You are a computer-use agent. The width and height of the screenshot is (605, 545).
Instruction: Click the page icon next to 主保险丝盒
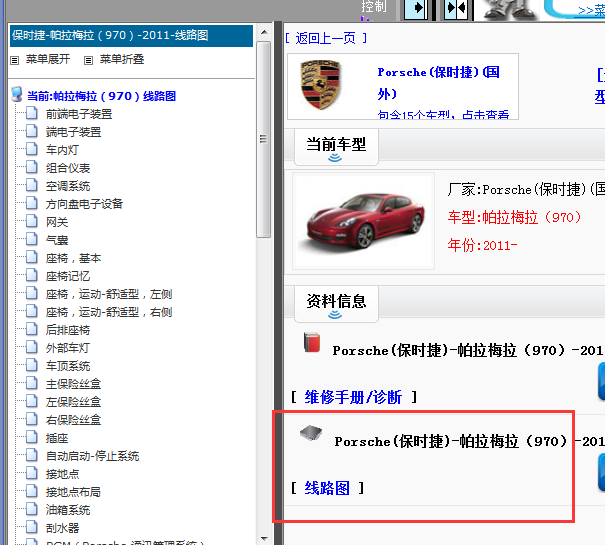(32, 383)
